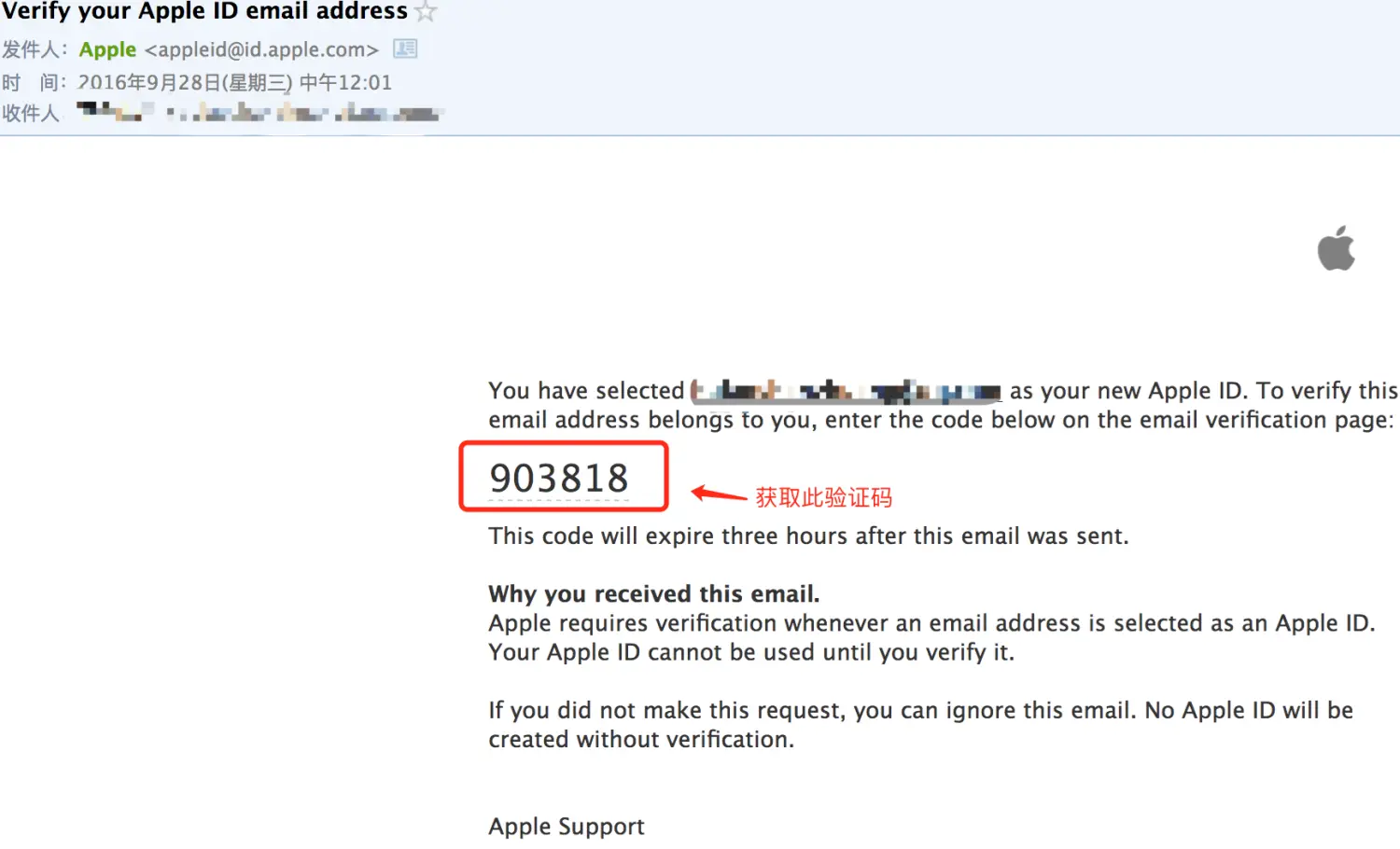Click the 发件人 label
The height and width of the screenshot is (849, 1400).
tap(34, 49)
